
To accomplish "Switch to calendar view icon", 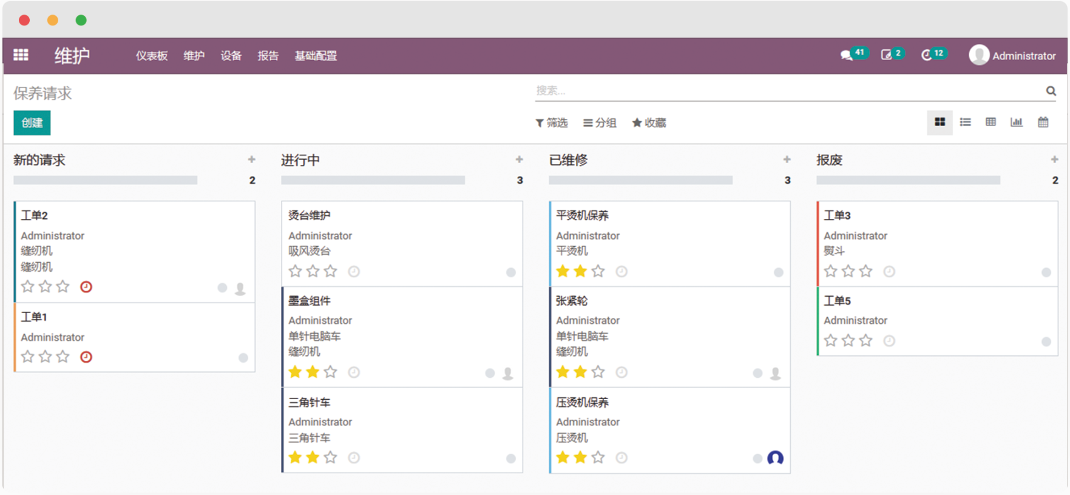I will [1043, 122].
